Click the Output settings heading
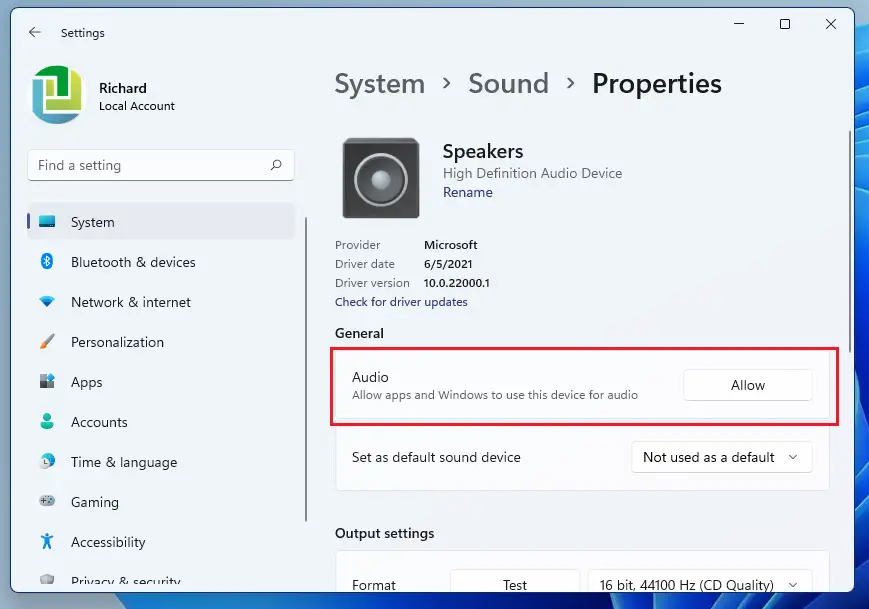 pos(385,534)
